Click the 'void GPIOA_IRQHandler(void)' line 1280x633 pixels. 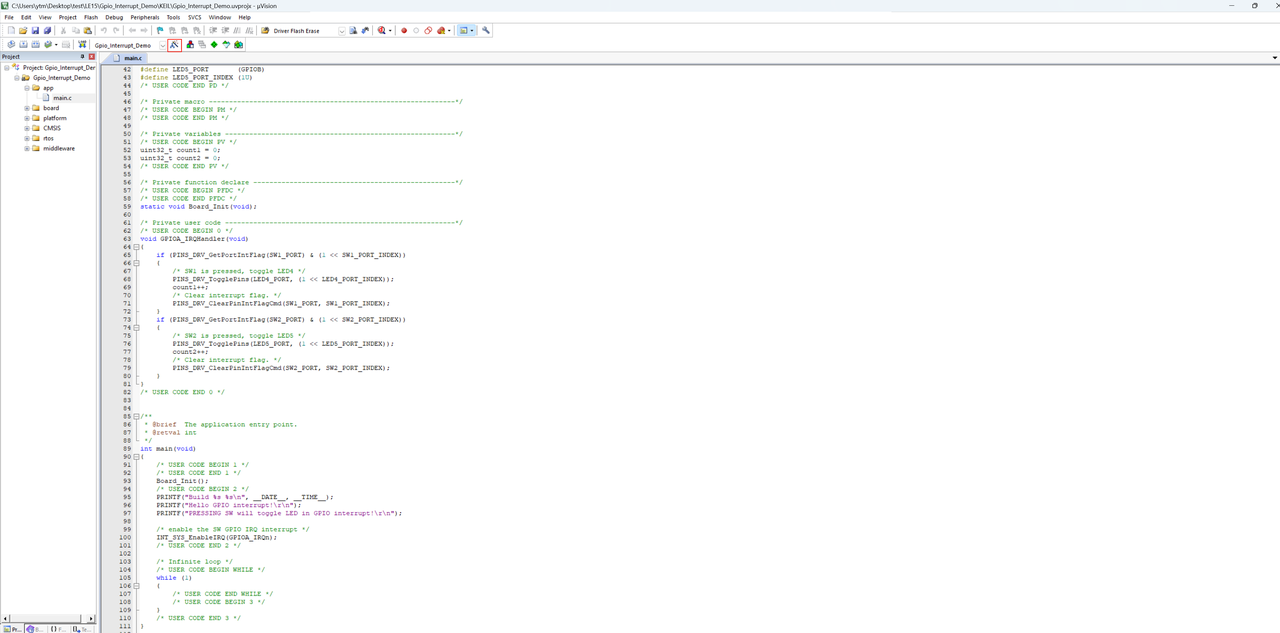pyautogui.click(x=194, y=239)
